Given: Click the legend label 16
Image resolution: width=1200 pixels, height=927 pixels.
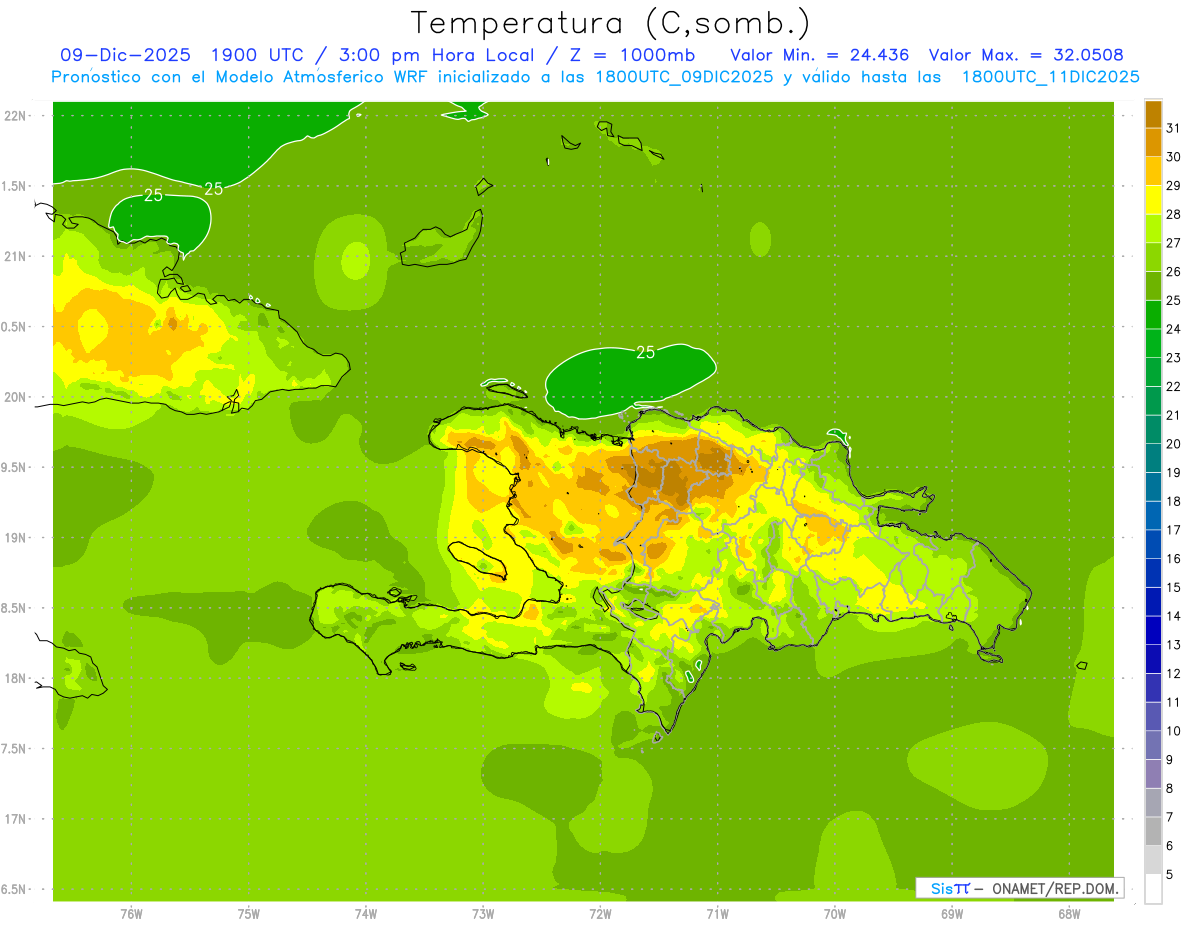Looking at the screenshot, I should click(1173, 559).
